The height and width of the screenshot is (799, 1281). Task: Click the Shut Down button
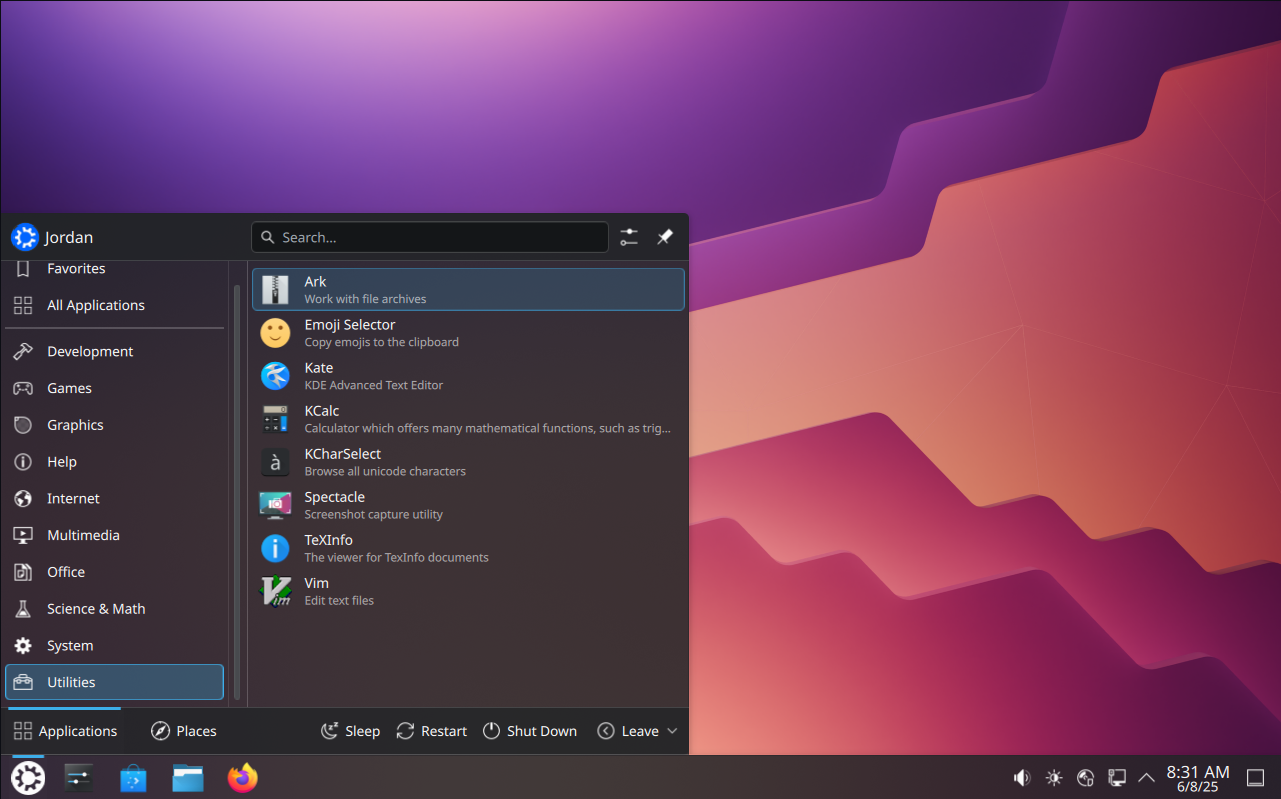click(x=529, y=731)
